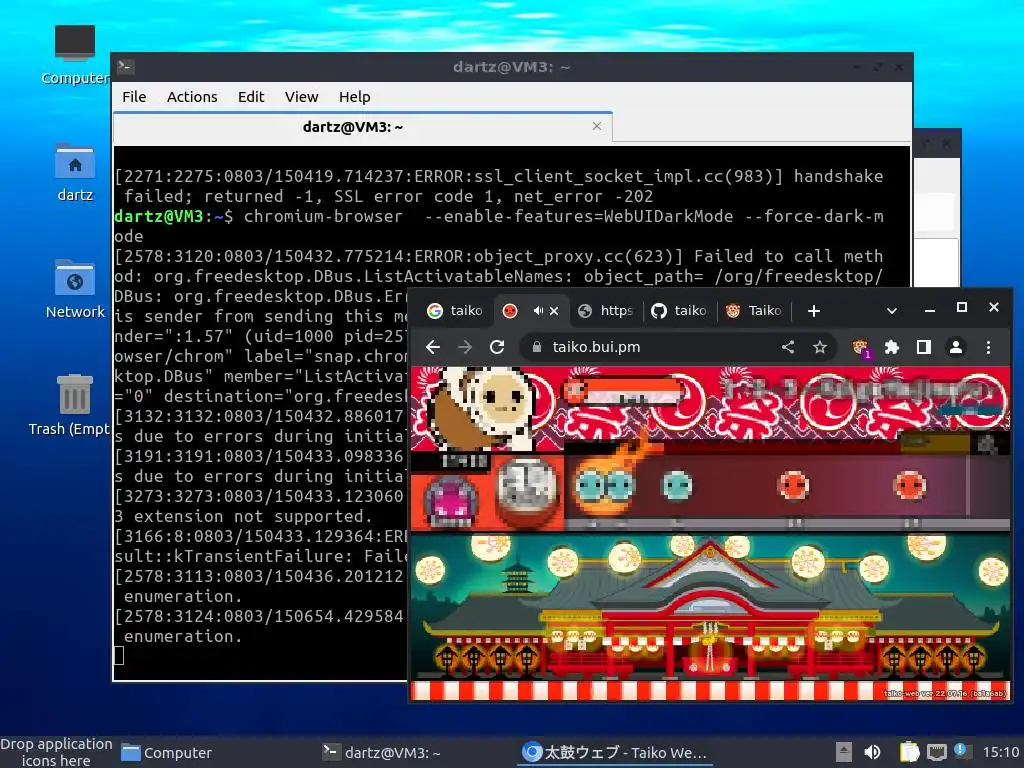The height and width of the screenshot is (768, 1024).
Task: Toggle the browser side panel
Action: pos(923,347)
